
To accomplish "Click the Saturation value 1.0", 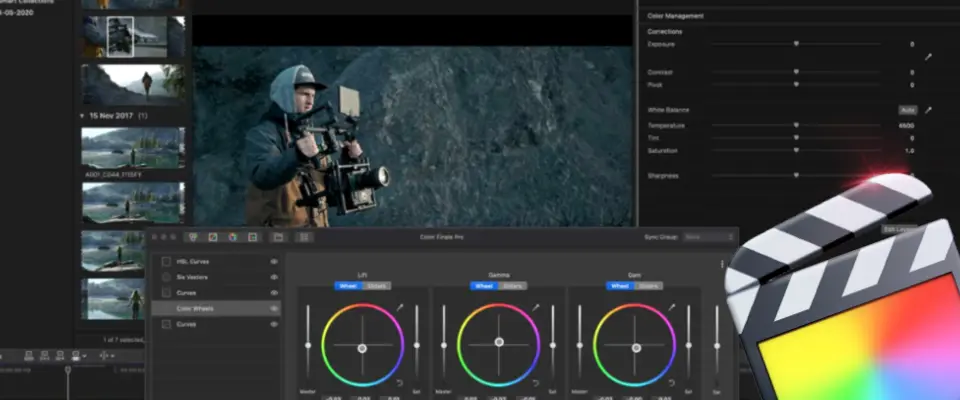I will (909, 151).
